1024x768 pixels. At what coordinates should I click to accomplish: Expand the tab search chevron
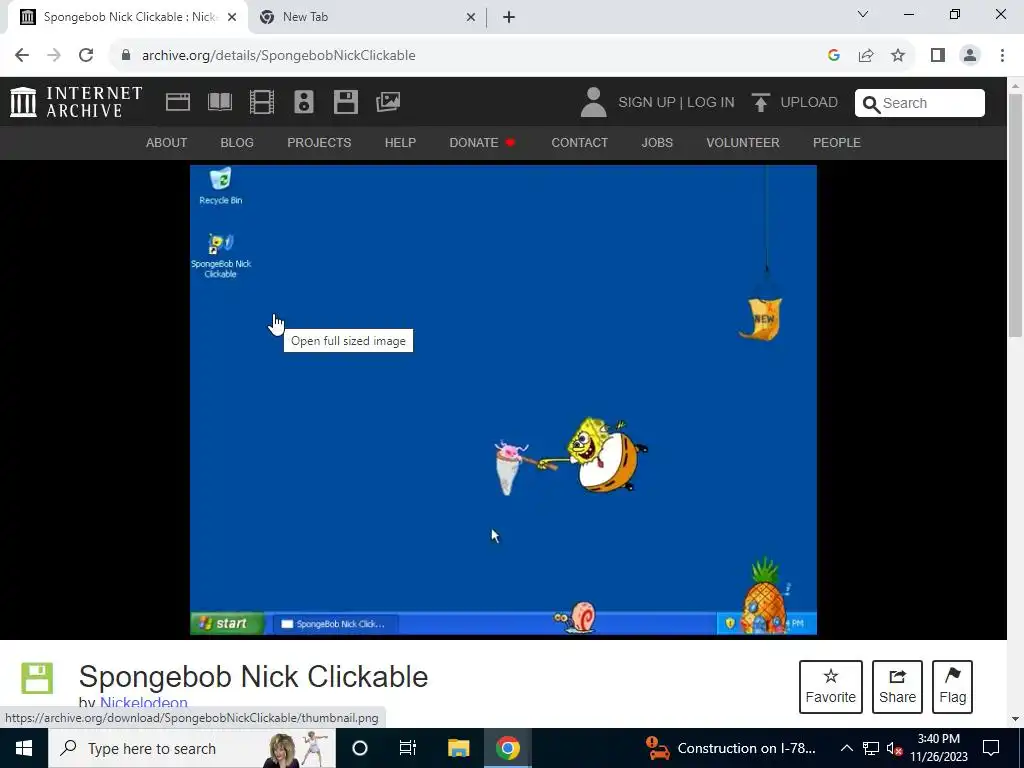click(x=863, y=14)
